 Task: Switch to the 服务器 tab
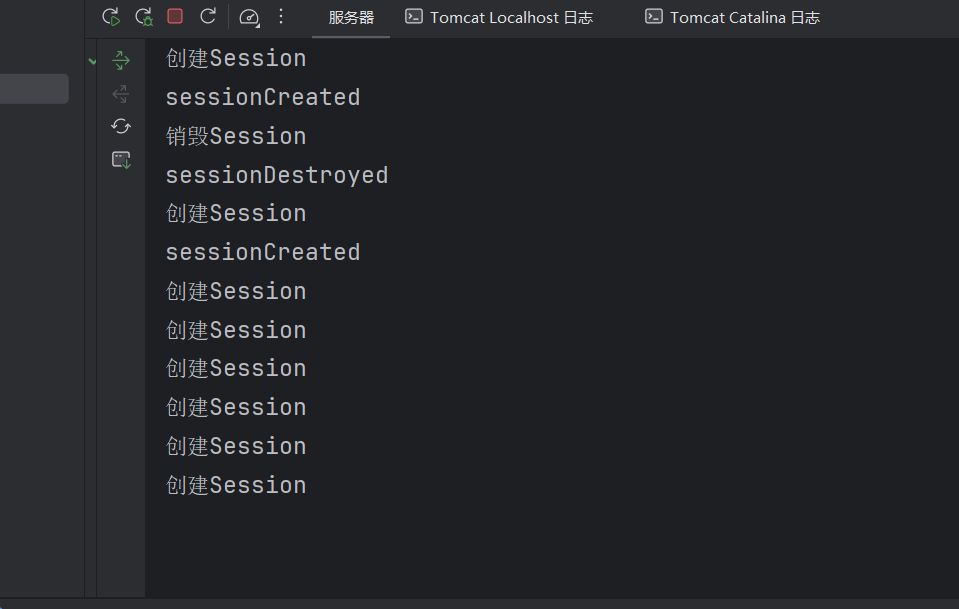(351, 18)
